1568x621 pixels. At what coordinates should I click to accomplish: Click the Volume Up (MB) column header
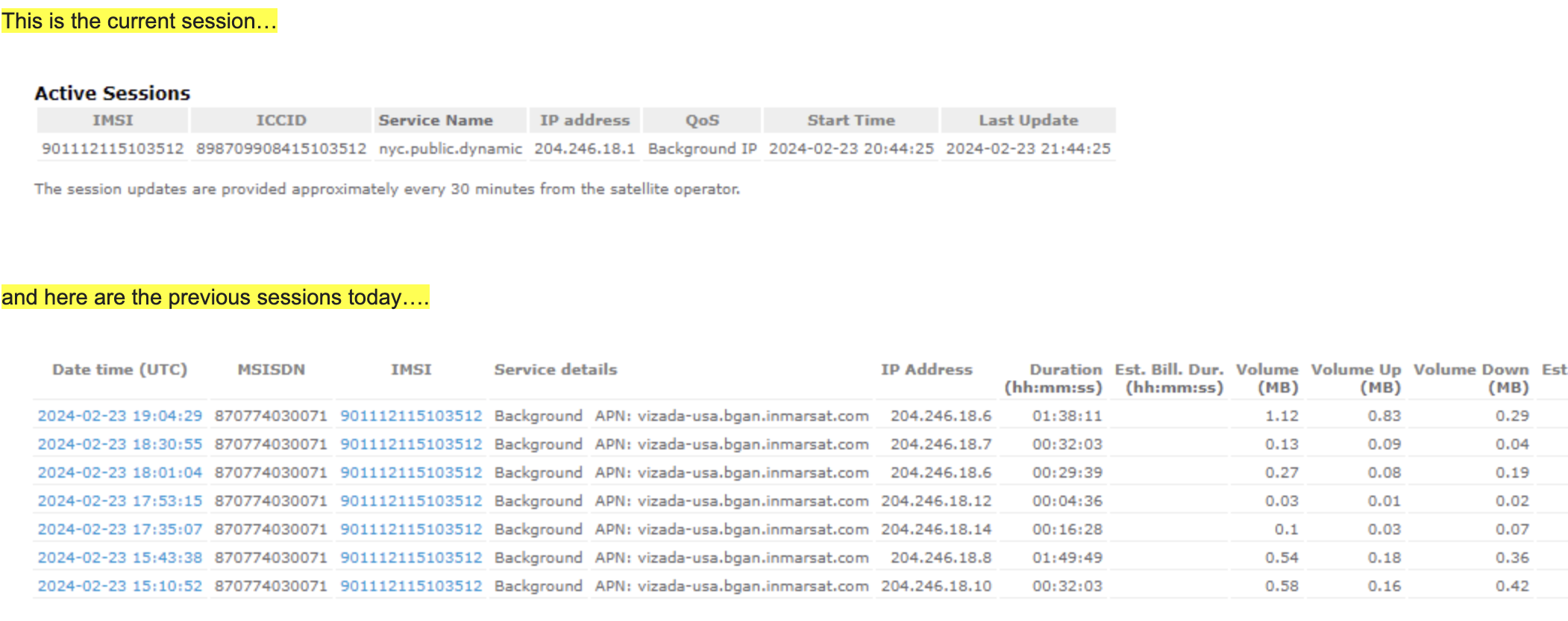pos(1355,378)
